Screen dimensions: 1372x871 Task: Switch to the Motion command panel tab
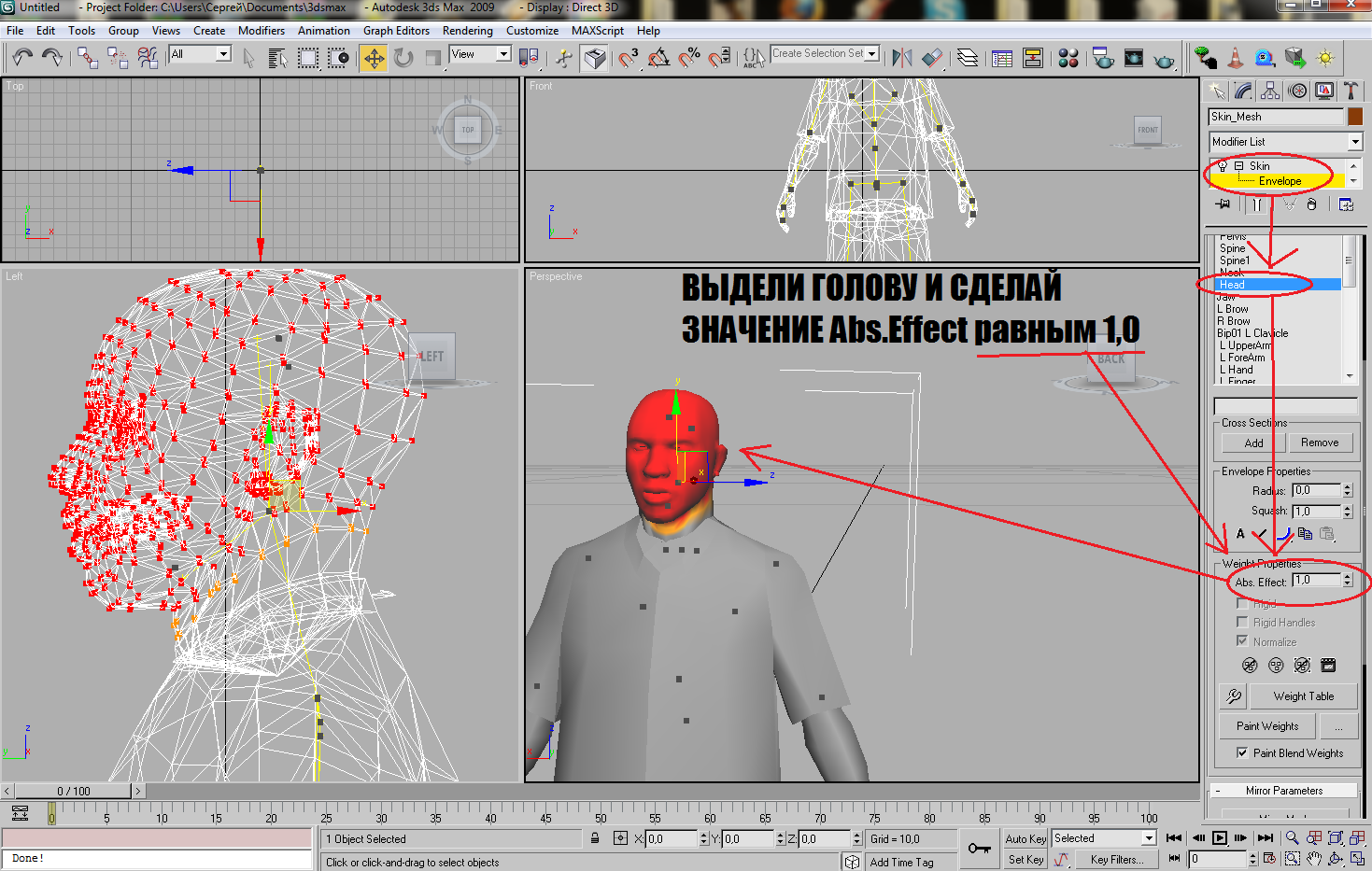coord(1297,91)
